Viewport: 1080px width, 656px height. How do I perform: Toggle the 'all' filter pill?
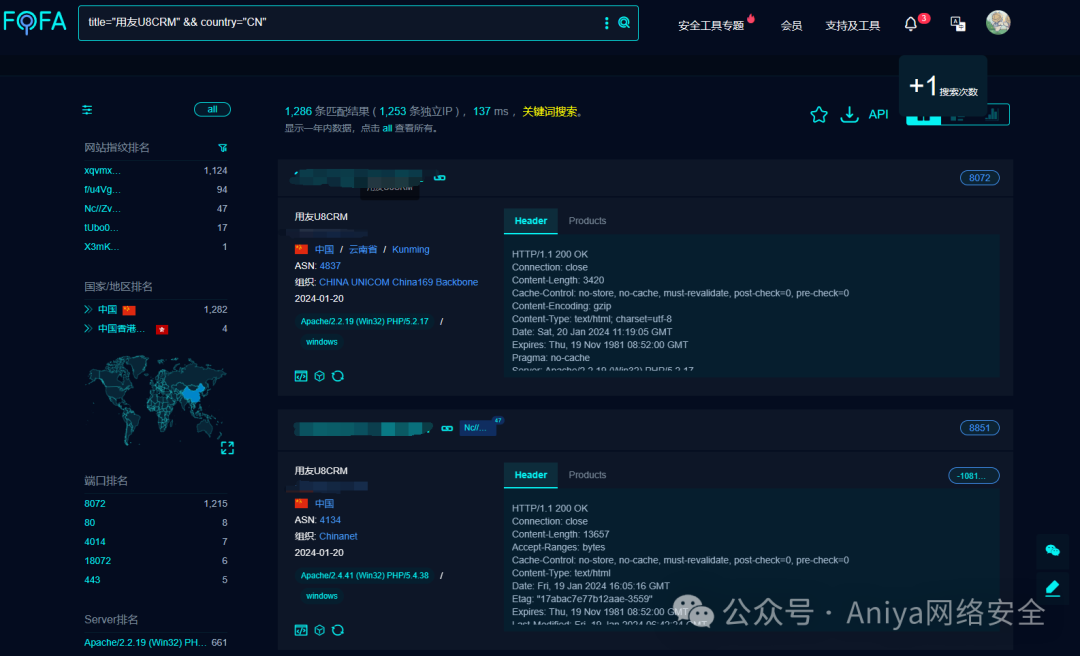[x=212, y=109]
